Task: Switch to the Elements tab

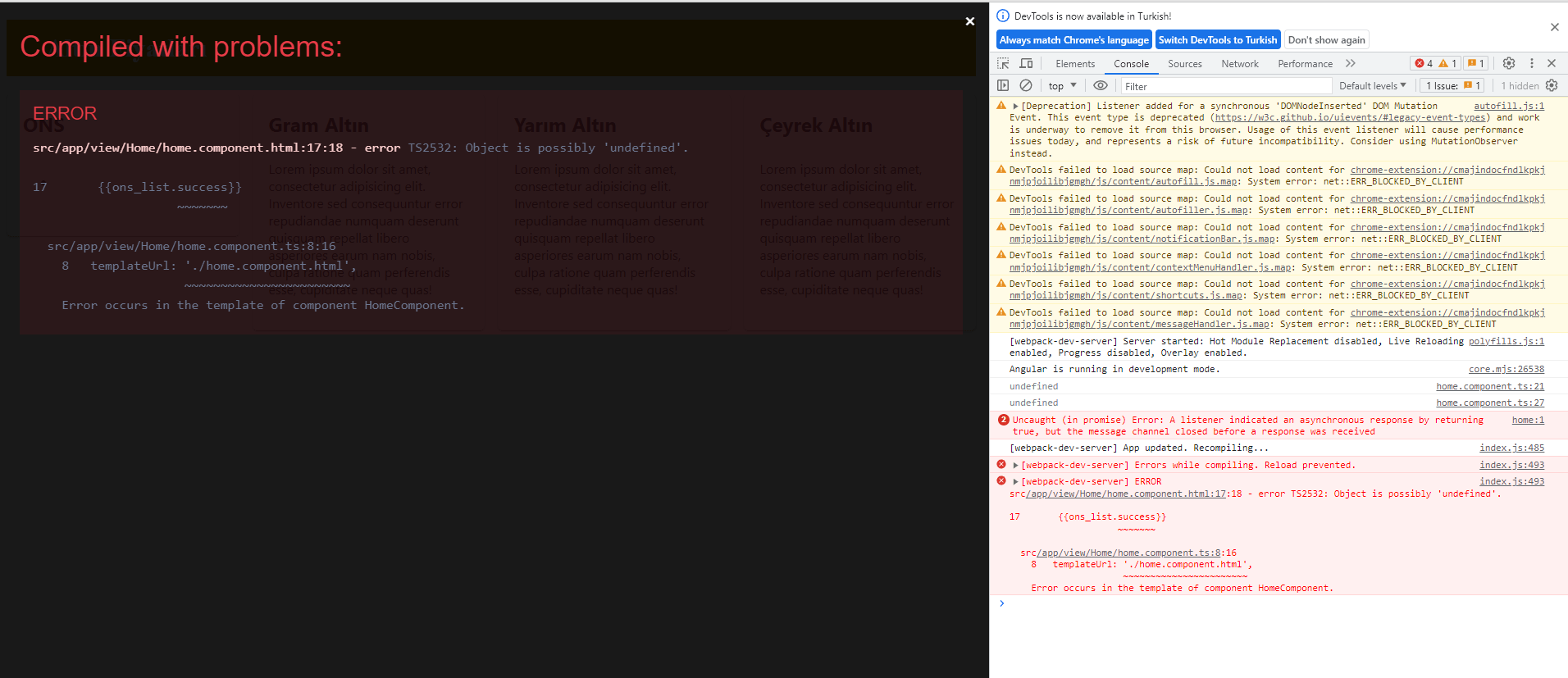Action: [1075, 63]
